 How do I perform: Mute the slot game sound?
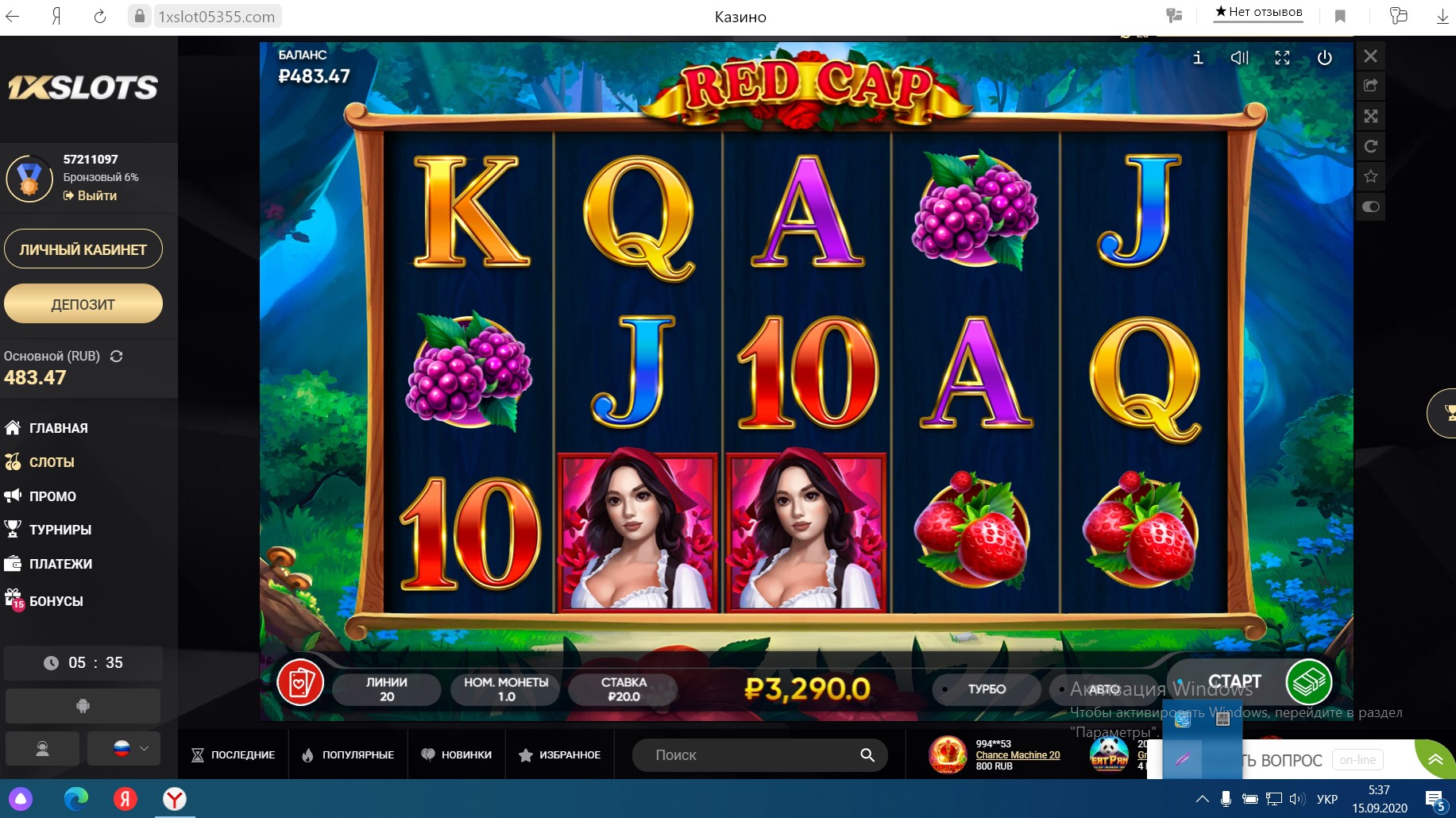[1239, 57]
